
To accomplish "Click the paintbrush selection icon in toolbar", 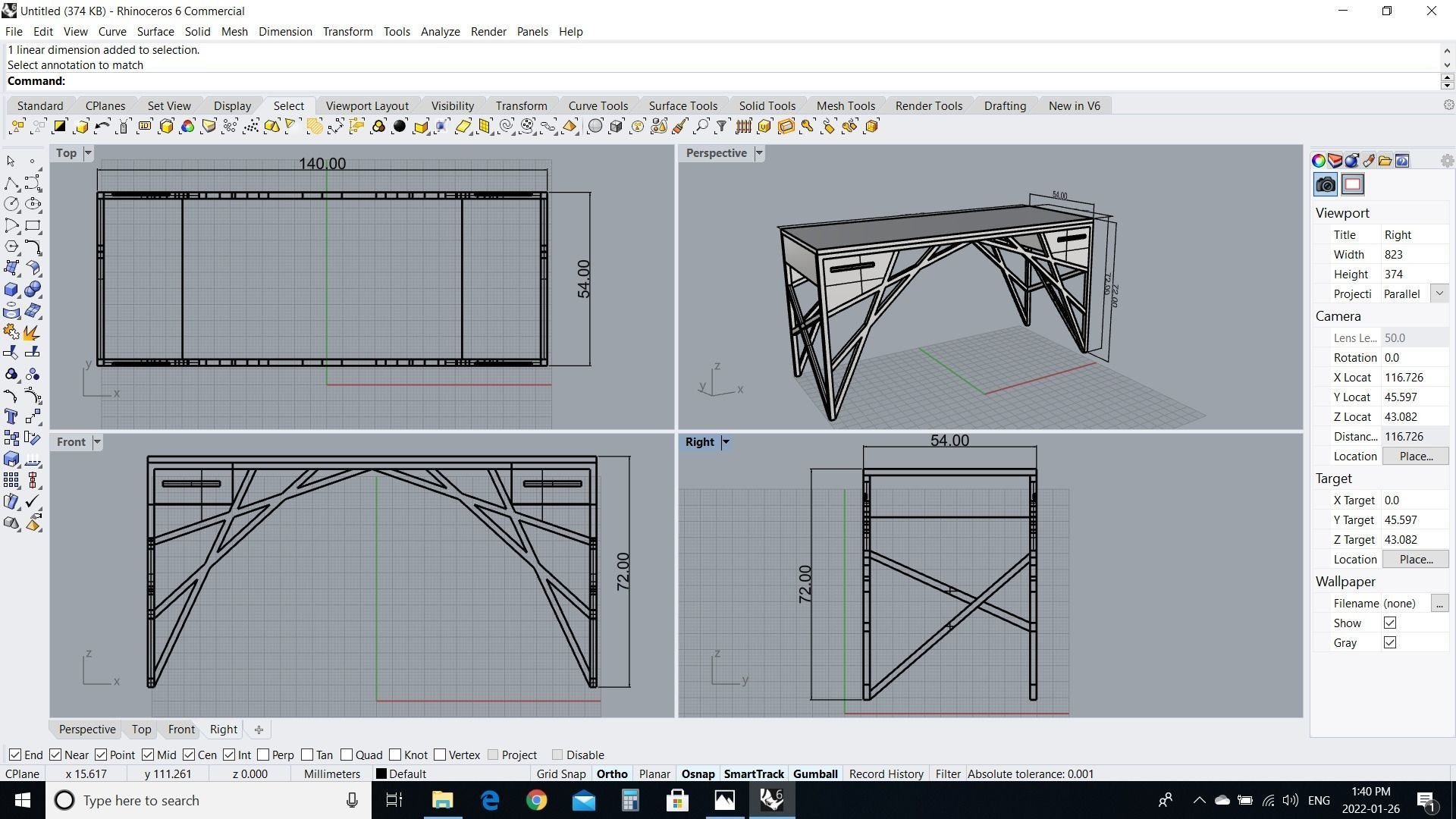I will [x=679, y=127].
